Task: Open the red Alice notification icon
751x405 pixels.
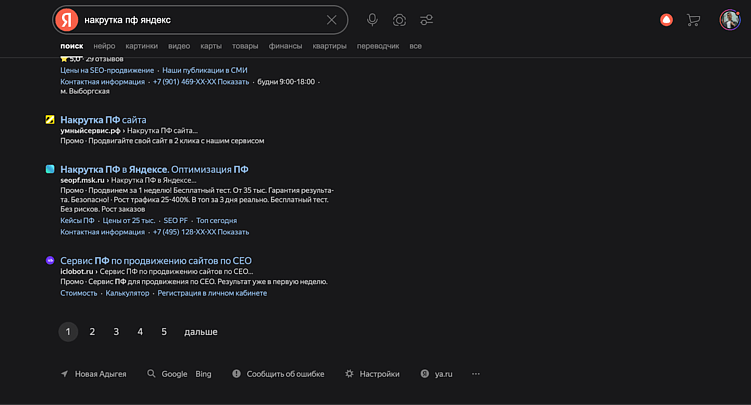Action: (x=667, y=20)
